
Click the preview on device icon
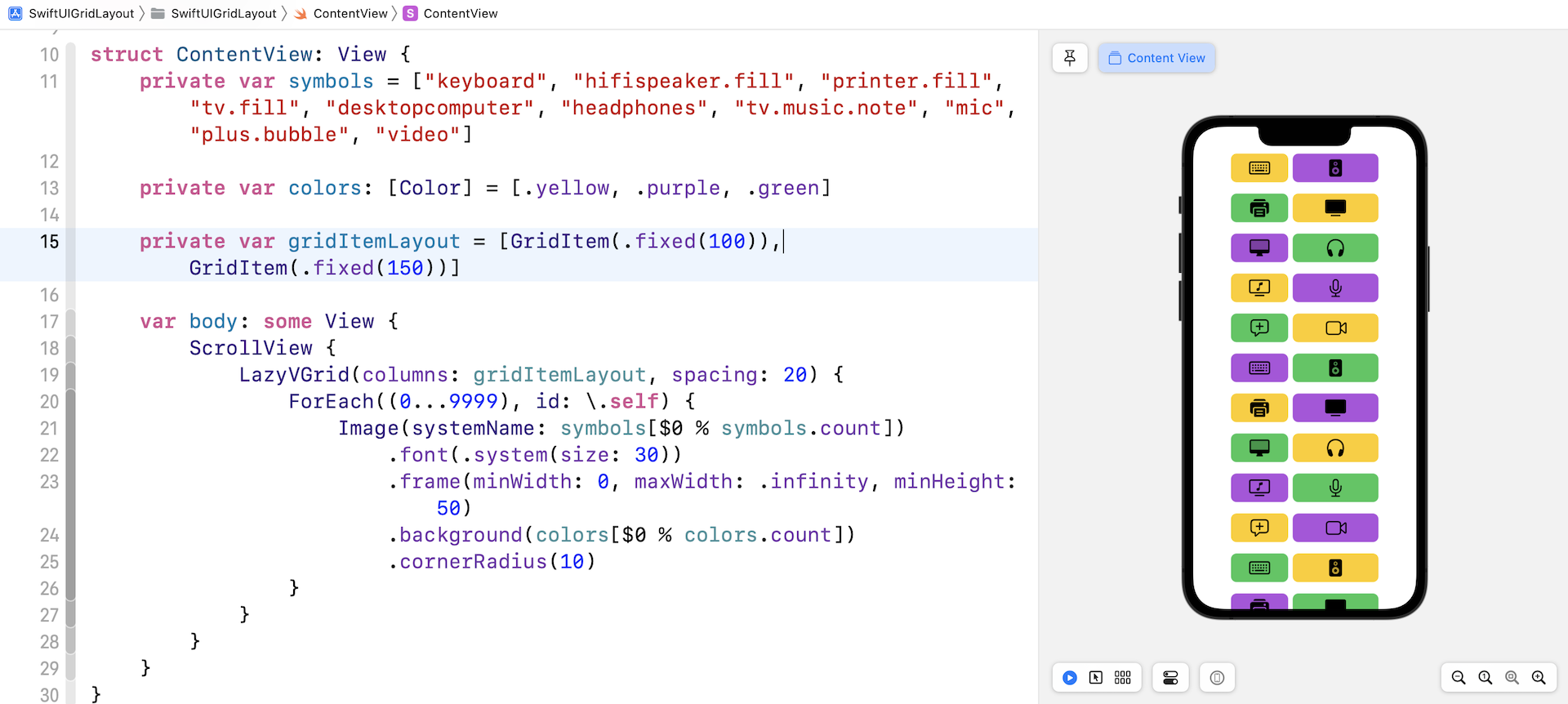[x=1217, y=678]
